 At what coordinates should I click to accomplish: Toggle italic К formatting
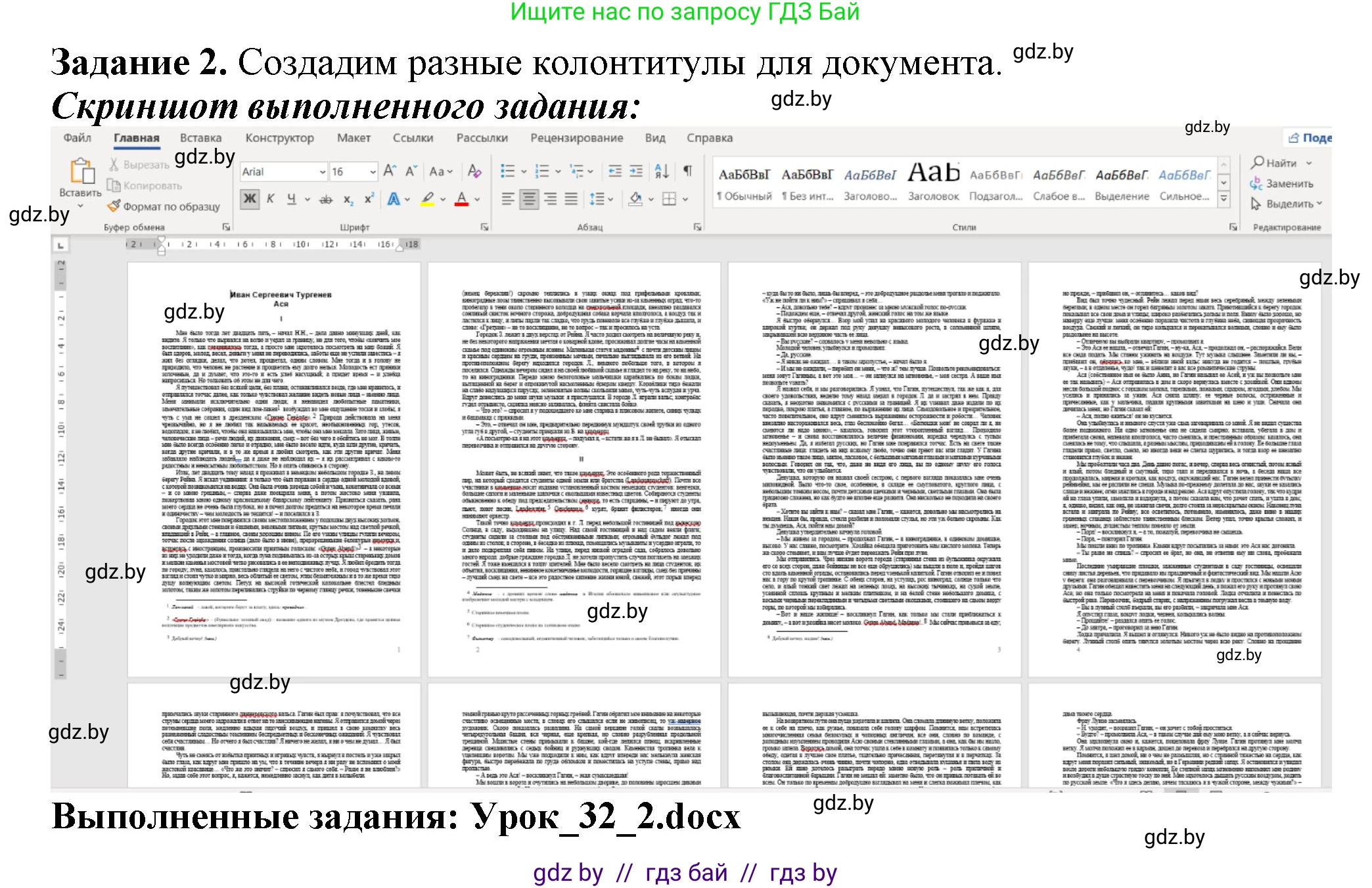tap(271, 198)
